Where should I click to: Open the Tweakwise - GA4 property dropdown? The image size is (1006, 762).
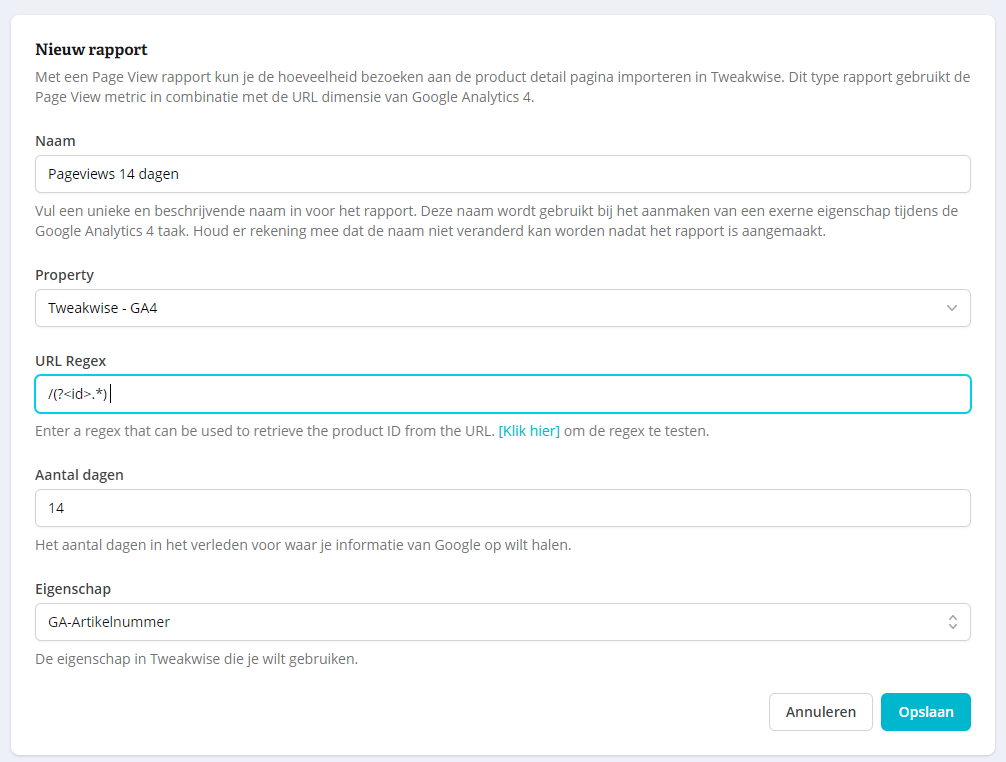(502, 308)
